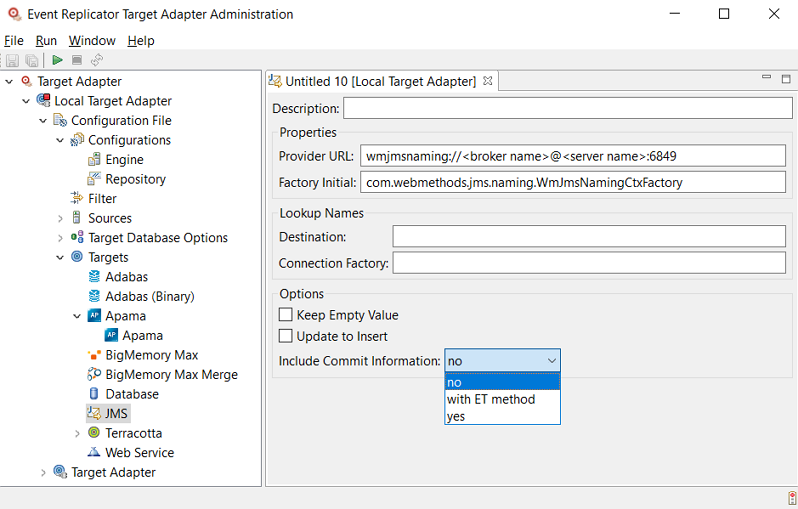Viewport: 798px width, 509px height.
Task: Check the Update to Insert option
Action: point(286,336)
